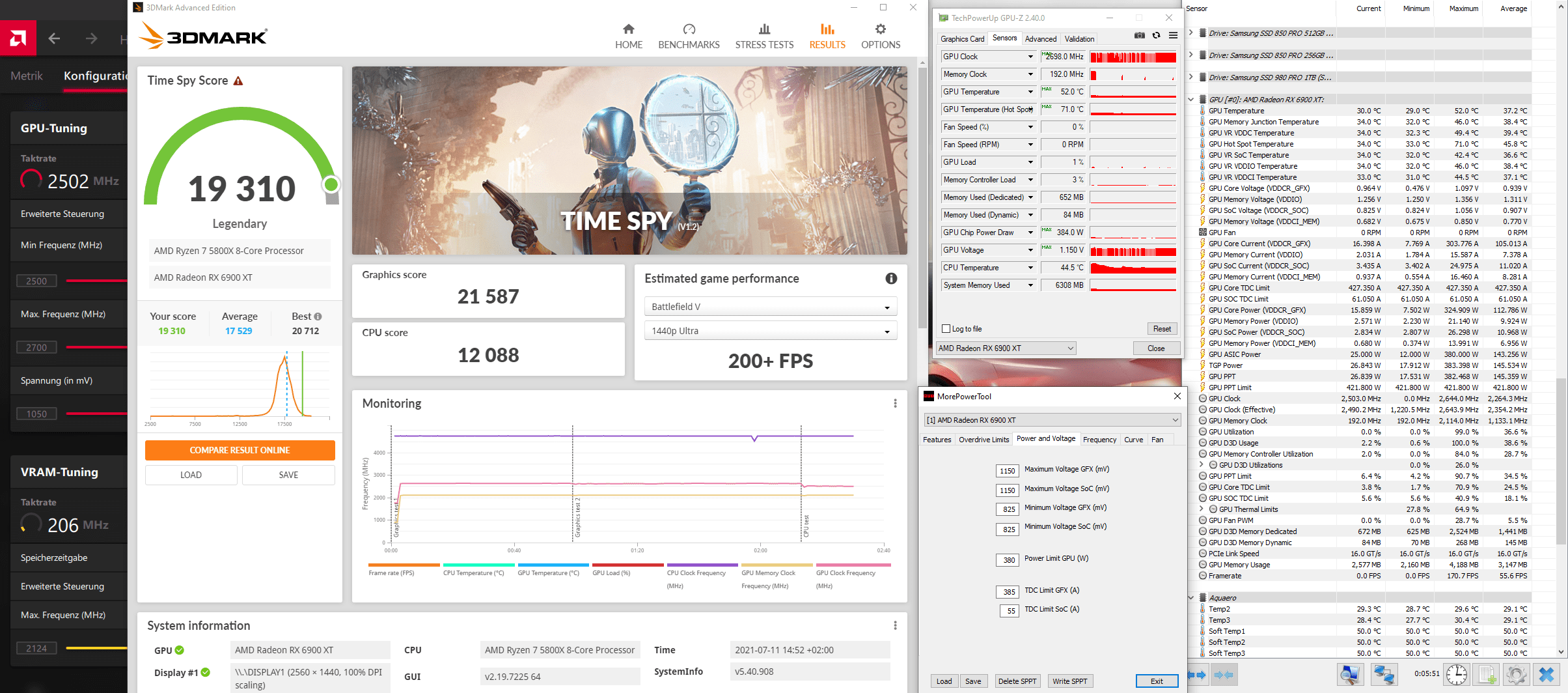Expand Drive Samsung SSD 850 PRO 512GB
The image size is (1568, 693).
coord(1191,33)
